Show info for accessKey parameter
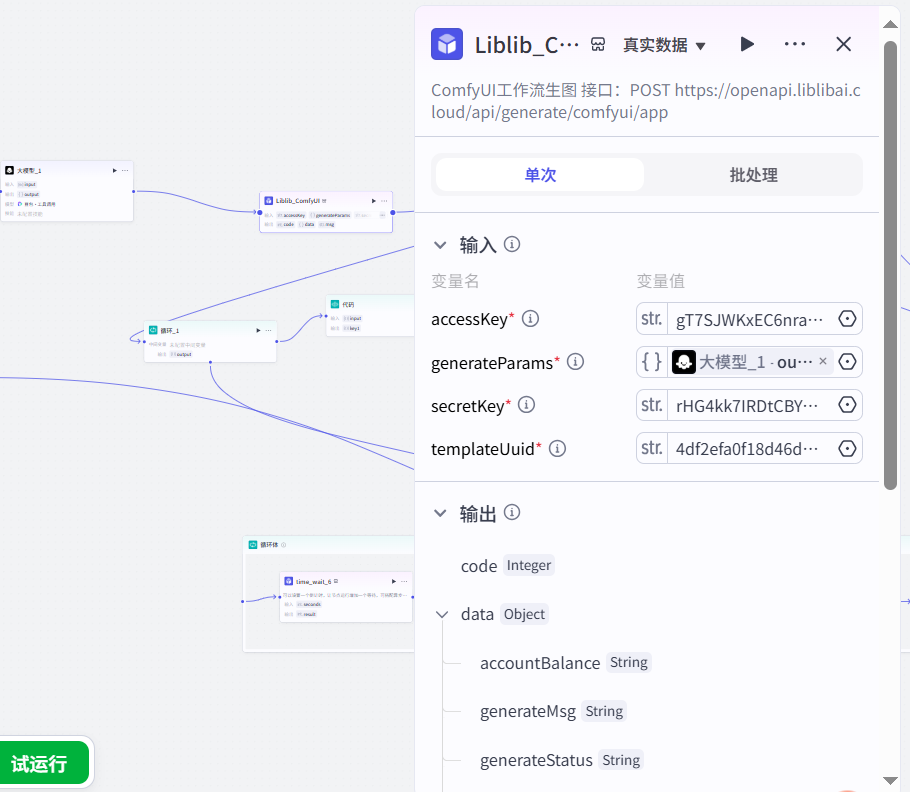910x792 pixels. point(530,319)
